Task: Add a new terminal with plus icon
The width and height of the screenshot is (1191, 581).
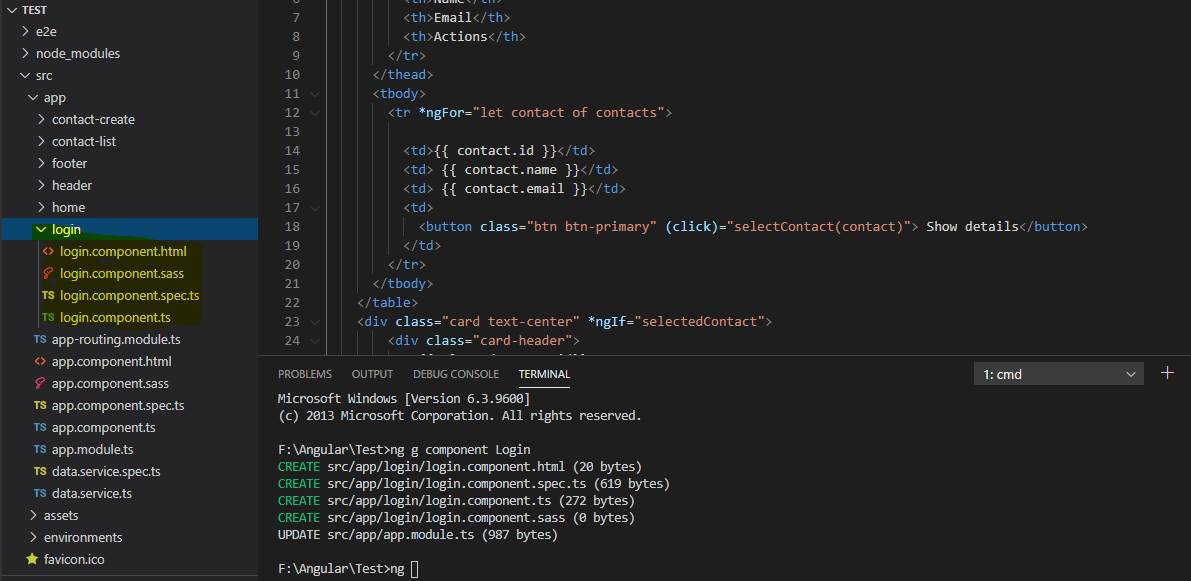Action: click(1167, 373)
